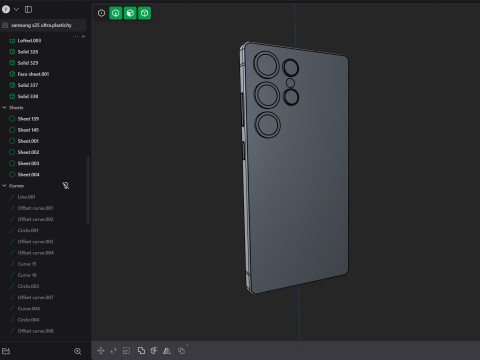Click the curve icon of Circle.001
480x360 pixels.
(x=12, y=230)
